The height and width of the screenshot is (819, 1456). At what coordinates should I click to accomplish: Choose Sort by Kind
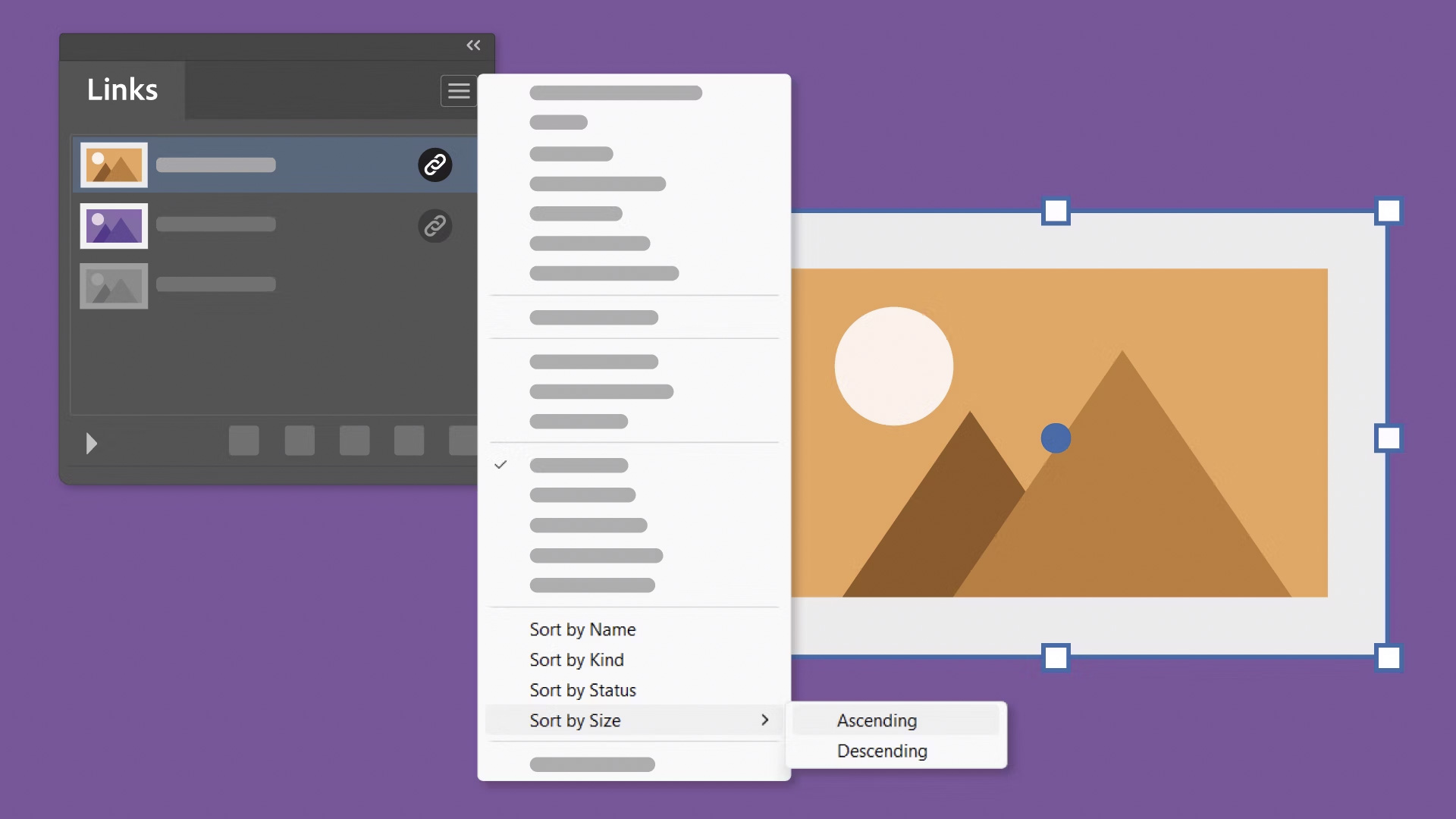tap(576, 660)
